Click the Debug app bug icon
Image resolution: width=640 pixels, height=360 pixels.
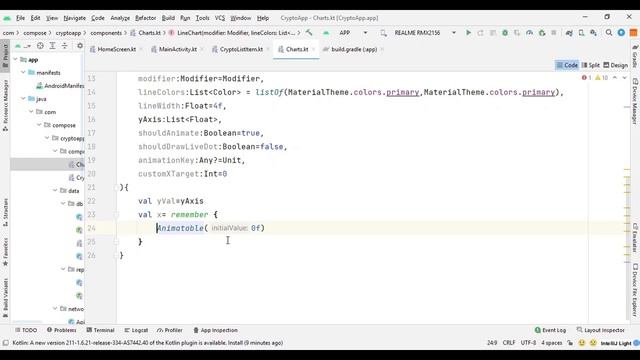(x=505, y=33)
